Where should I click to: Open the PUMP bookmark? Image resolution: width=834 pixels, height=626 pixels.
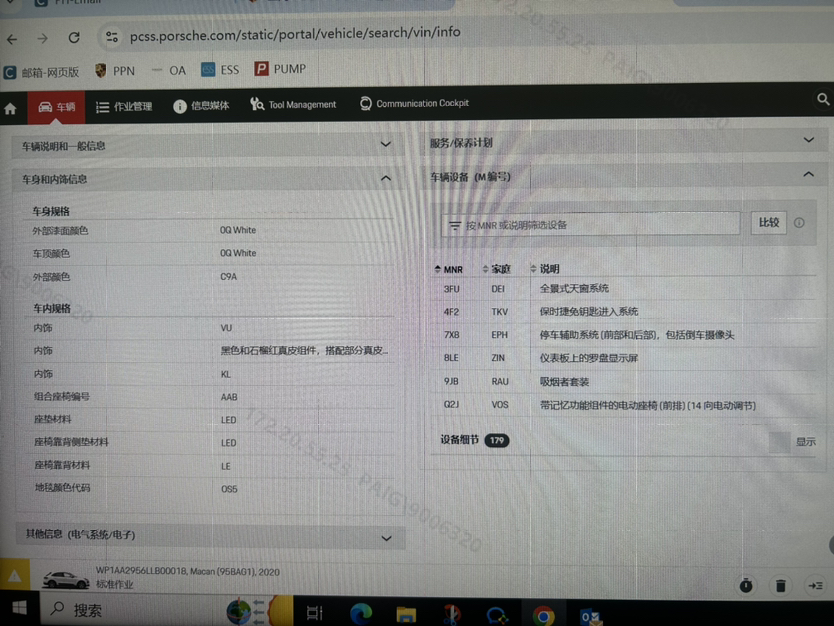pos(280,69)
